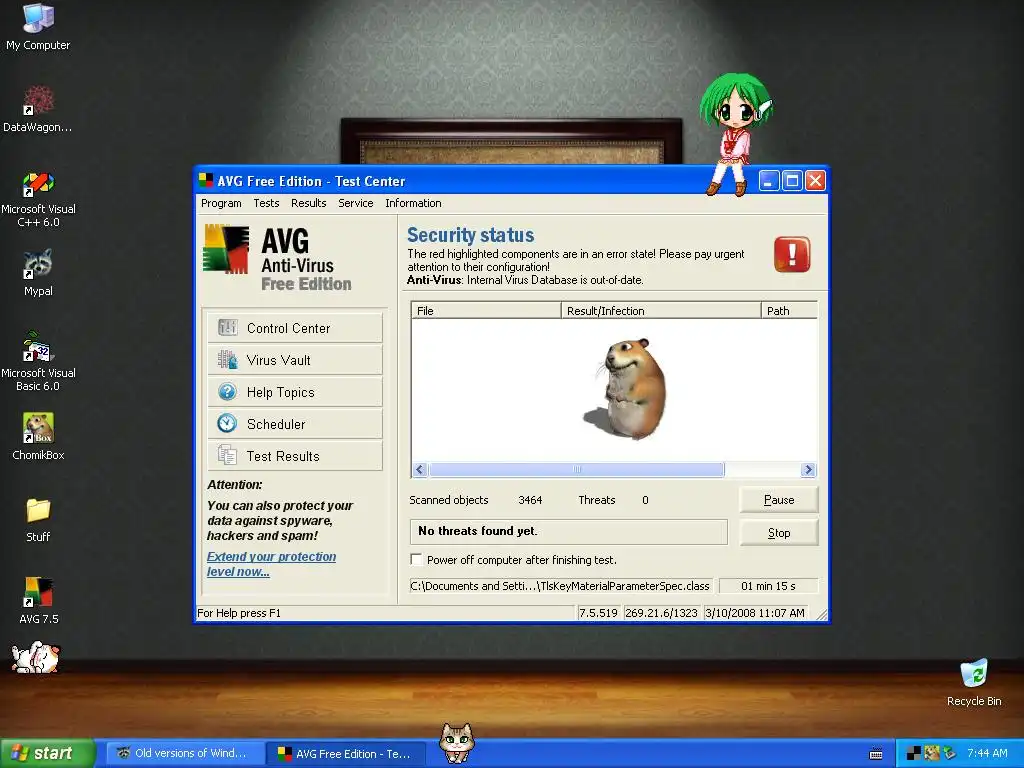Minimize the AVG Test Center window
This screenshot has height=768, width=1024.
[x=769, y=180]
